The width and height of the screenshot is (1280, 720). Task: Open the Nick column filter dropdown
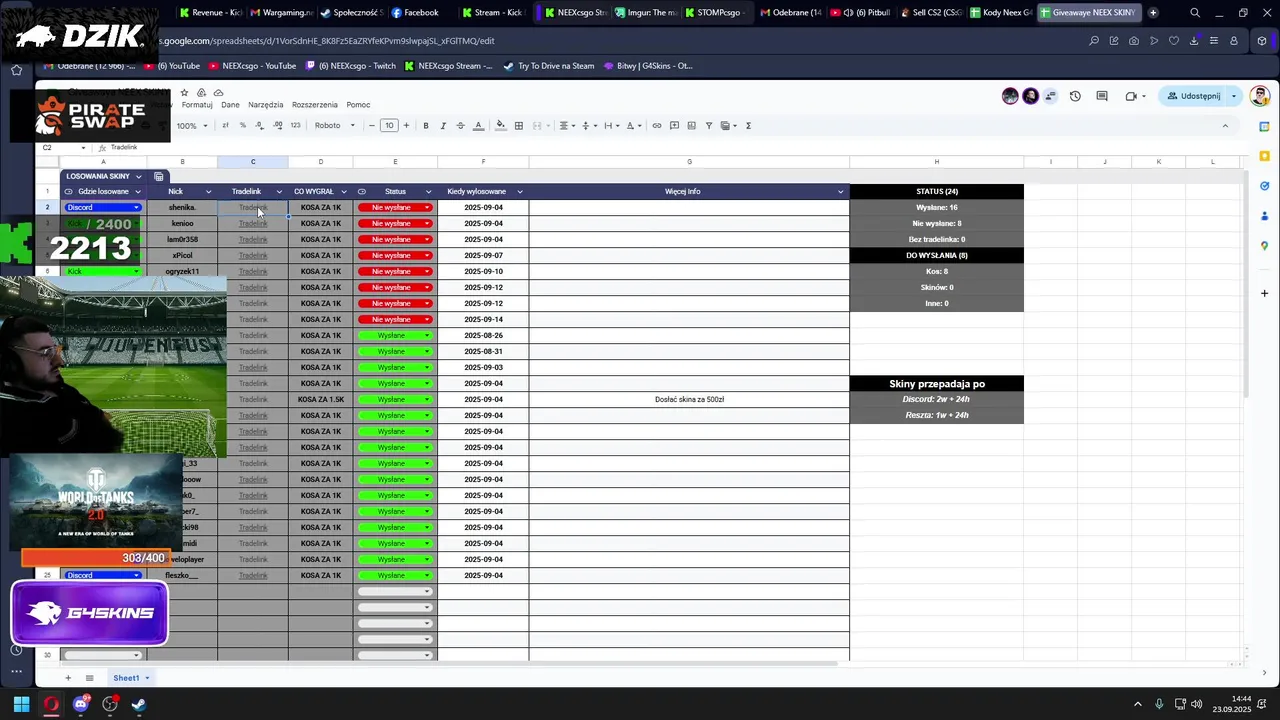[x=209, y=192]
